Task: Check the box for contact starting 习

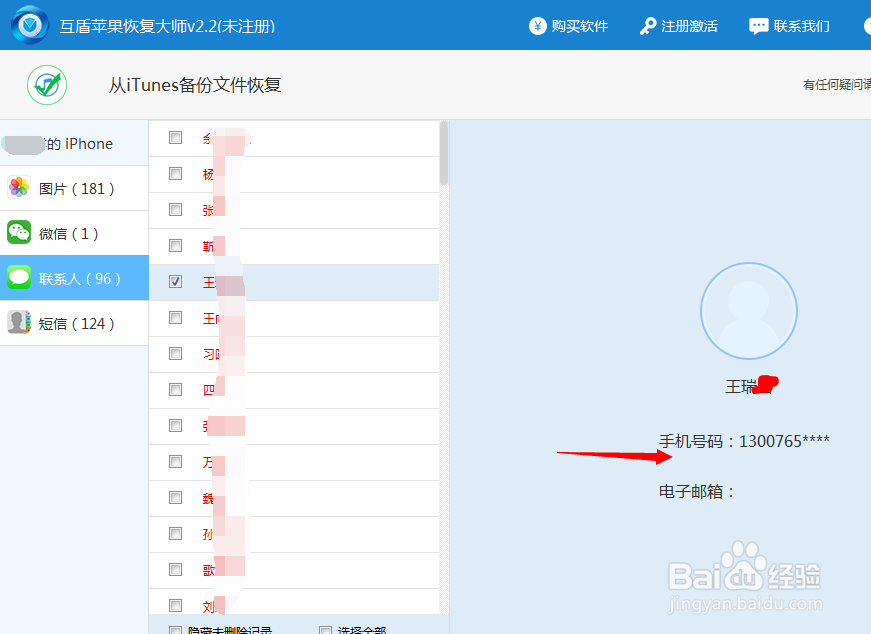Action: pos(176,353)
